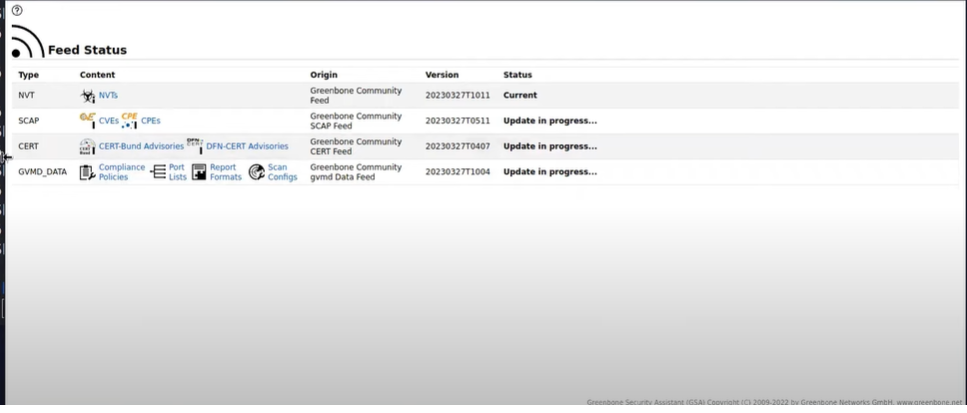Click the Port Lists icon
967x413 pixels.
pos(158,172)
